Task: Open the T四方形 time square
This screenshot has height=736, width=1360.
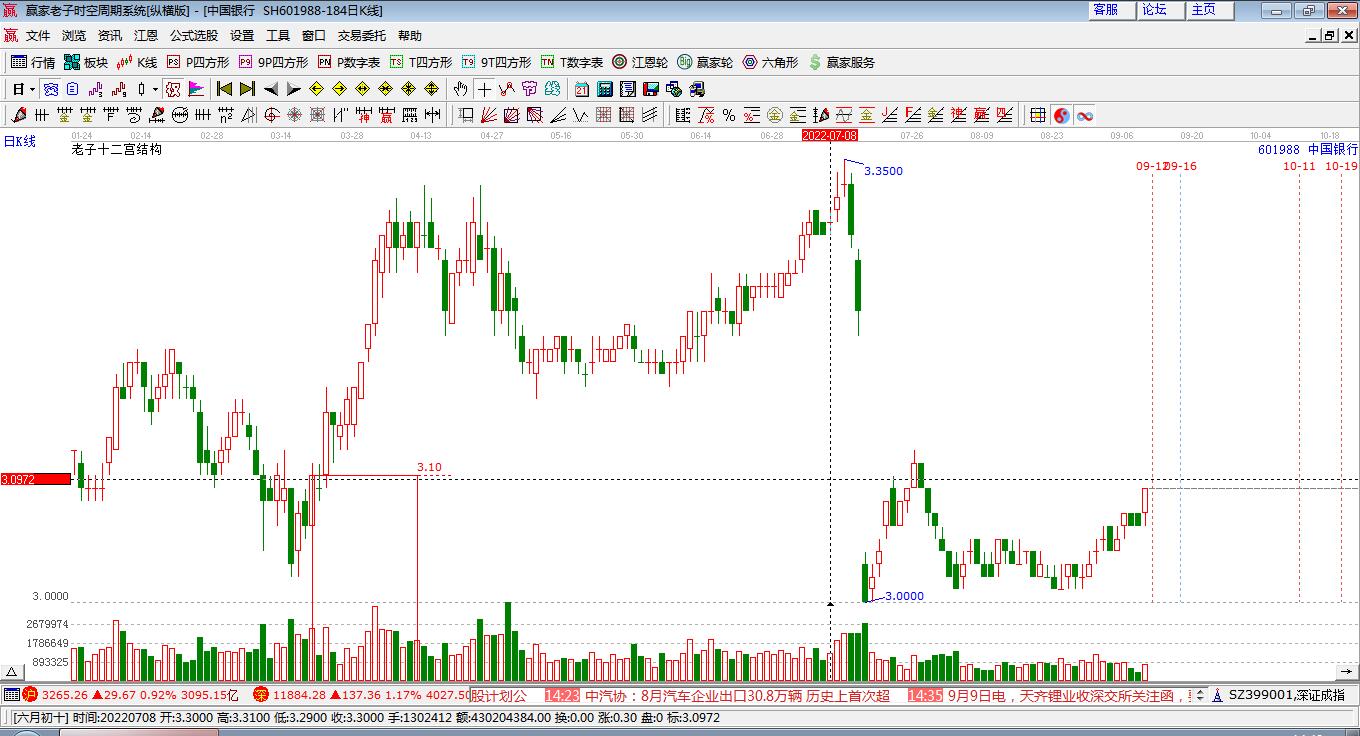Action: pyautogui.click(x=421, y=62)
